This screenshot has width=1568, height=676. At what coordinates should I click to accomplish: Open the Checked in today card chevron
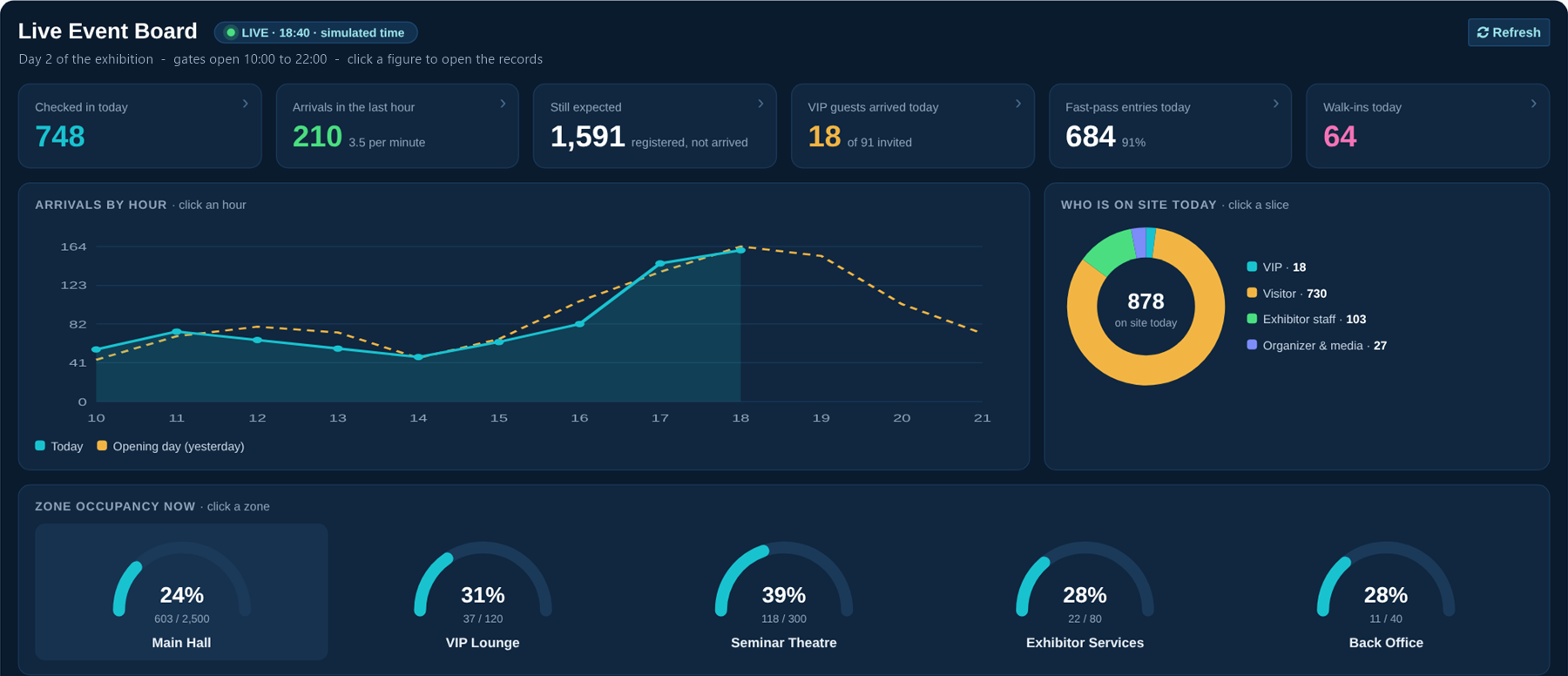(246, 104)
